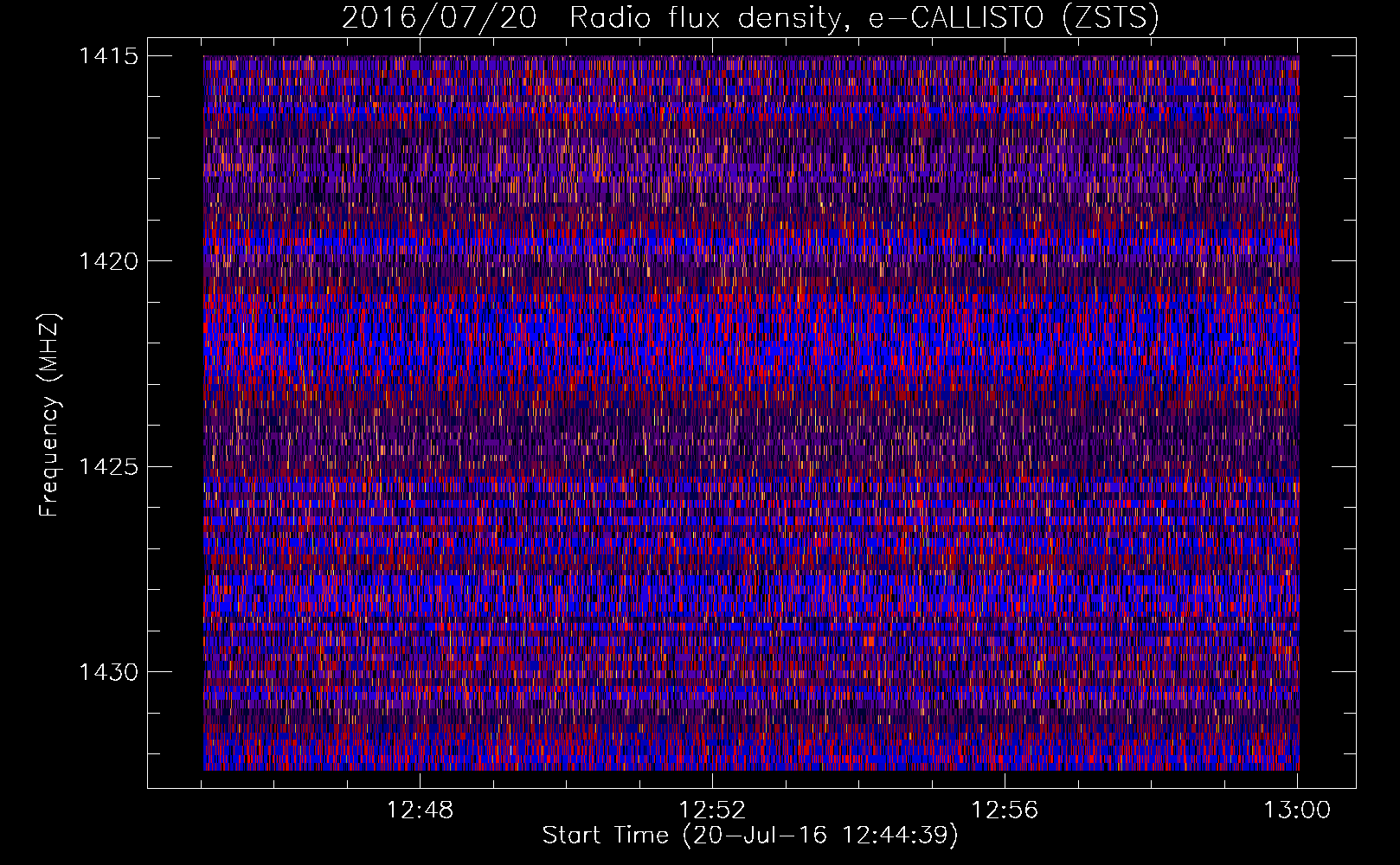This screenshot has width=1400, height=865.
Task: Click the 'Frequency (MHZ)' axis title
Action: (50, 414)
